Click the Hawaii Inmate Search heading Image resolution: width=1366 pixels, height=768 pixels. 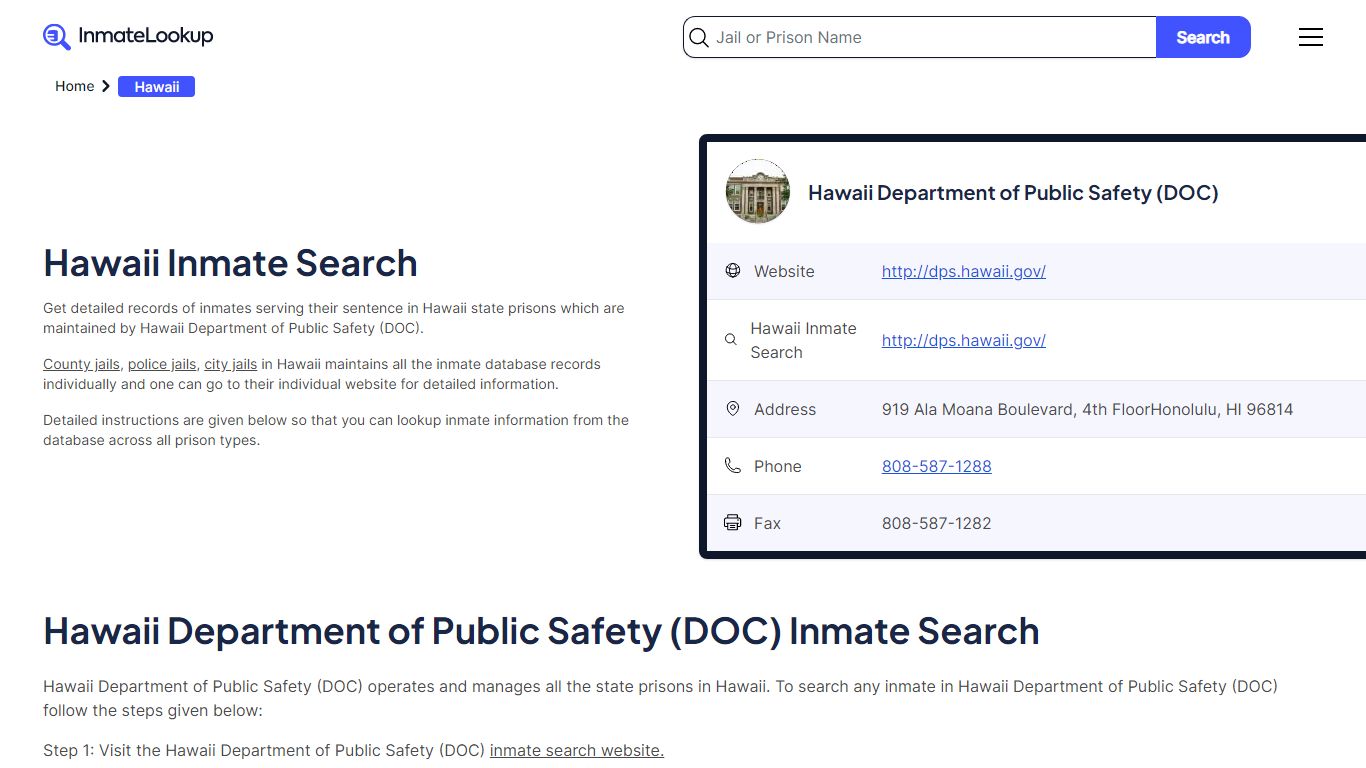[x=230, y=263]
